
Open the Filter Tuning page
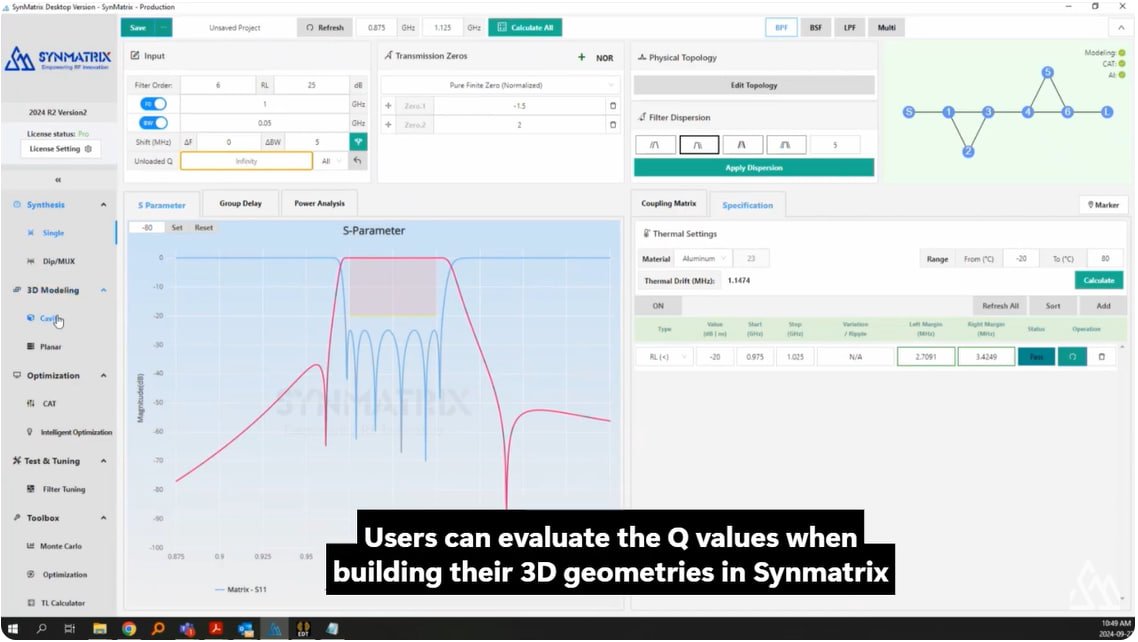(x=63, y=489)
